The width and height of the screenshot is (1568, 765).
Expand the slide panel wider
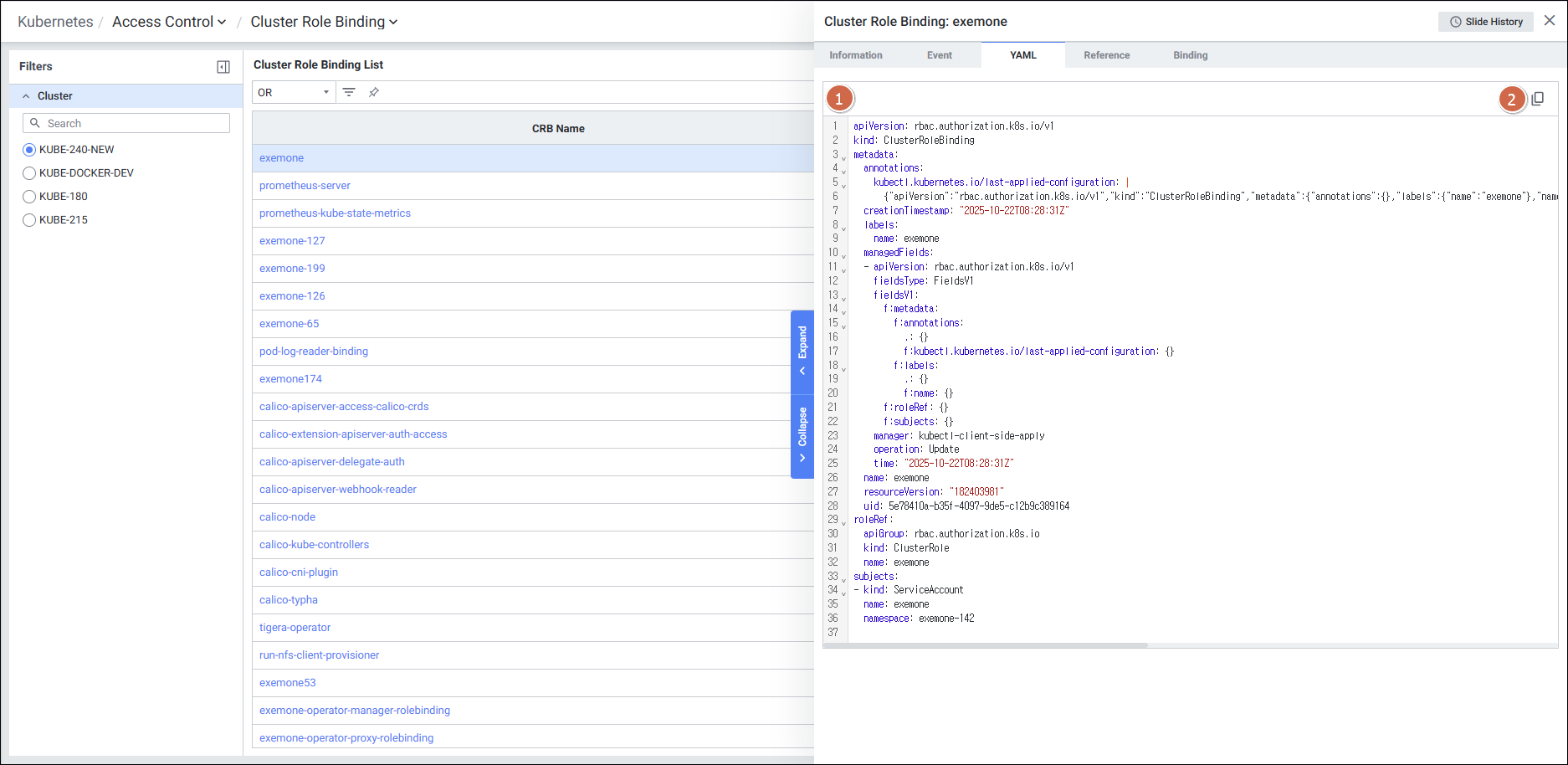802,352
